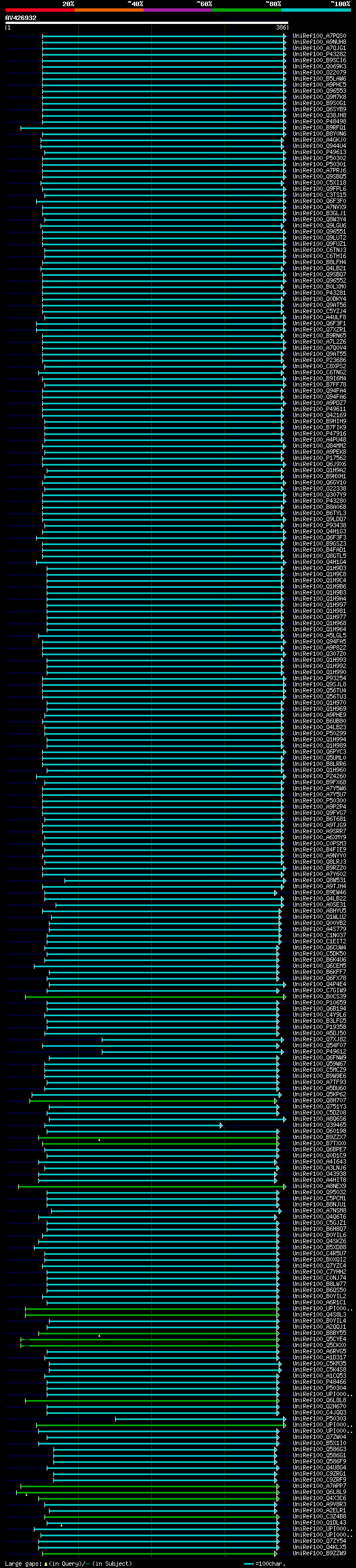
Task: Select hit label UniRef100_Q54F07
Action: (x=319, y=1045)
